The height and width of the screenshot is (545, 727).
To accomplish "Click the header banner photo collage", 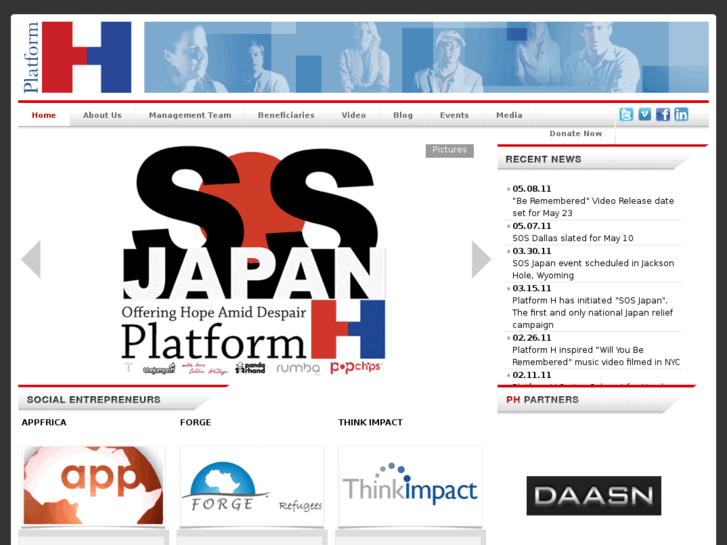I will (x=426, y=57).
